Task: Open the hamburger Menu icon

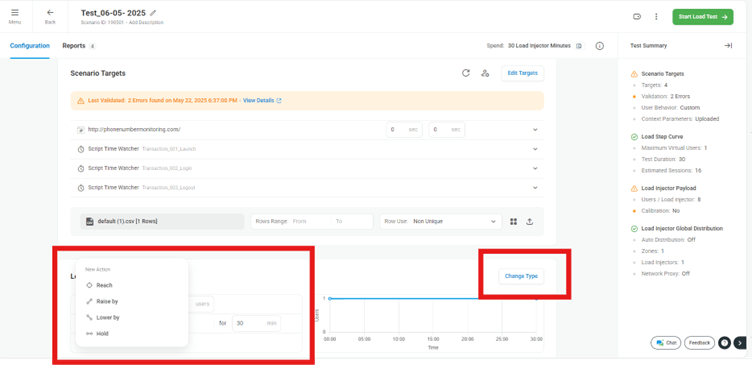Action: pyautogui.click(x=15, y=13)
